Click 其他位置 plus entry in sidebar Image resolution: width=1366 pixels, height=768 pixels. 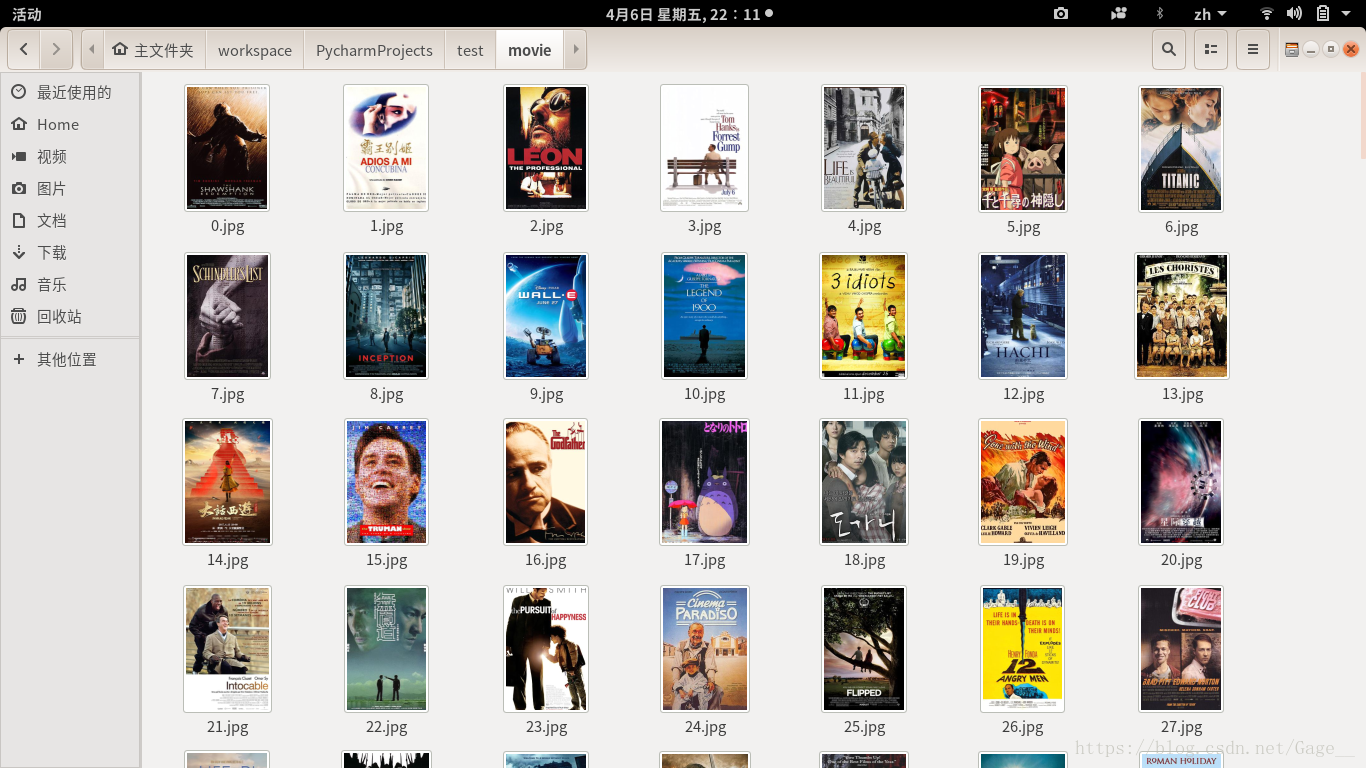click(x=70, y=359)
